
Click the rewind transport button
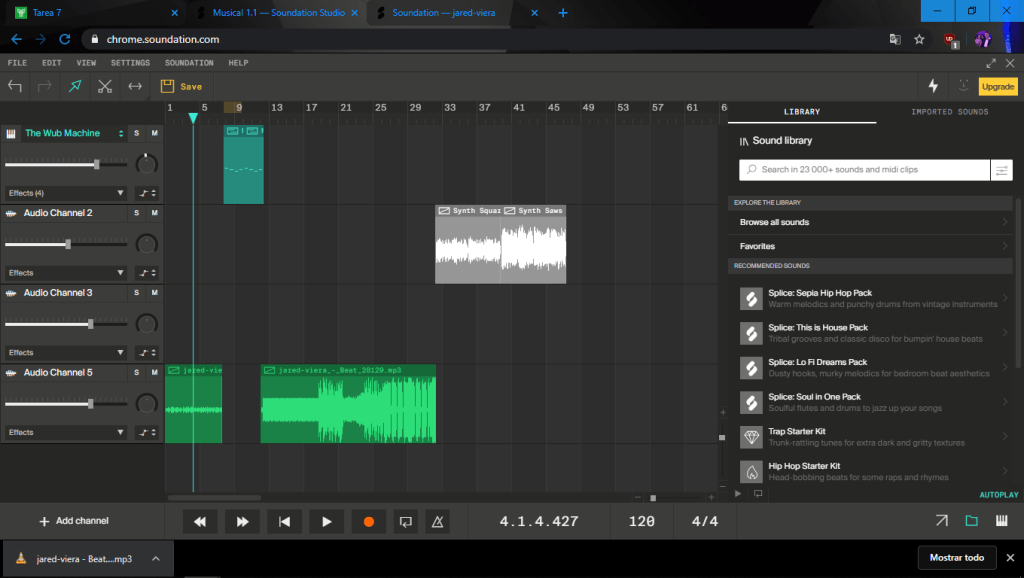(200, 521)
